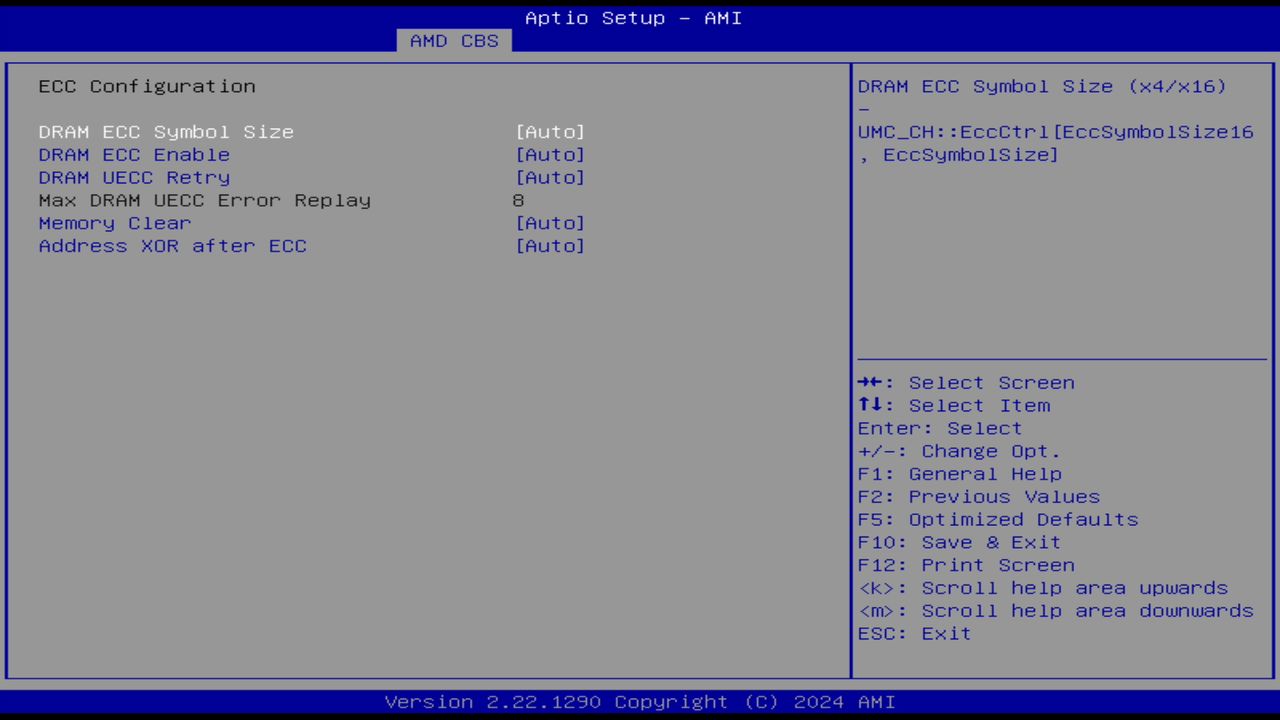Click the Select Screen key hint
Viewport: 1280px width, 720px height.
click(966, 383)
